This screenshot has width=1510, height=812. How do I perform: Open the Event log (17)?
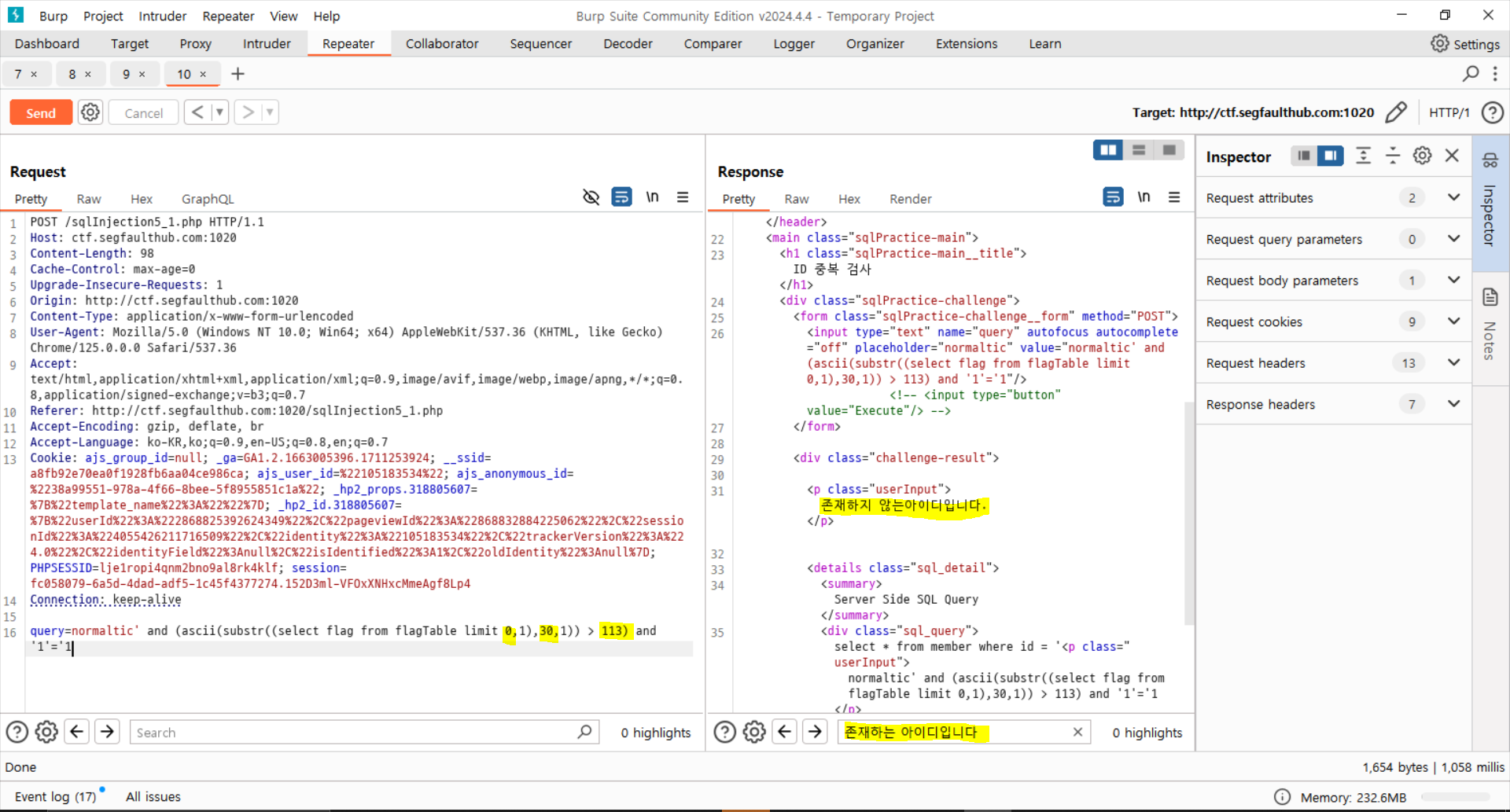(55, 796)
